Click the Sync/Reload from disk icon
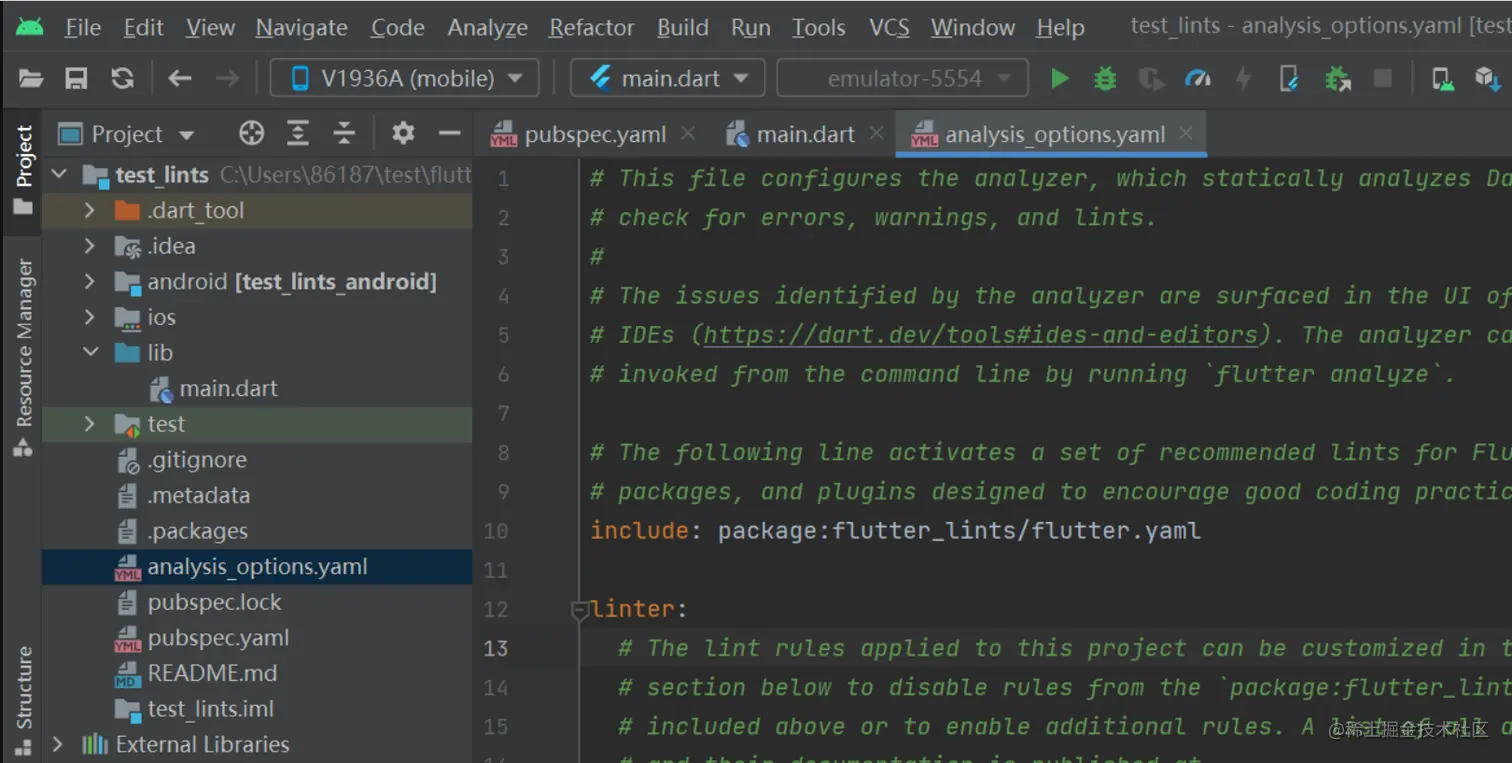1512x763 pixels. [122, 78]
